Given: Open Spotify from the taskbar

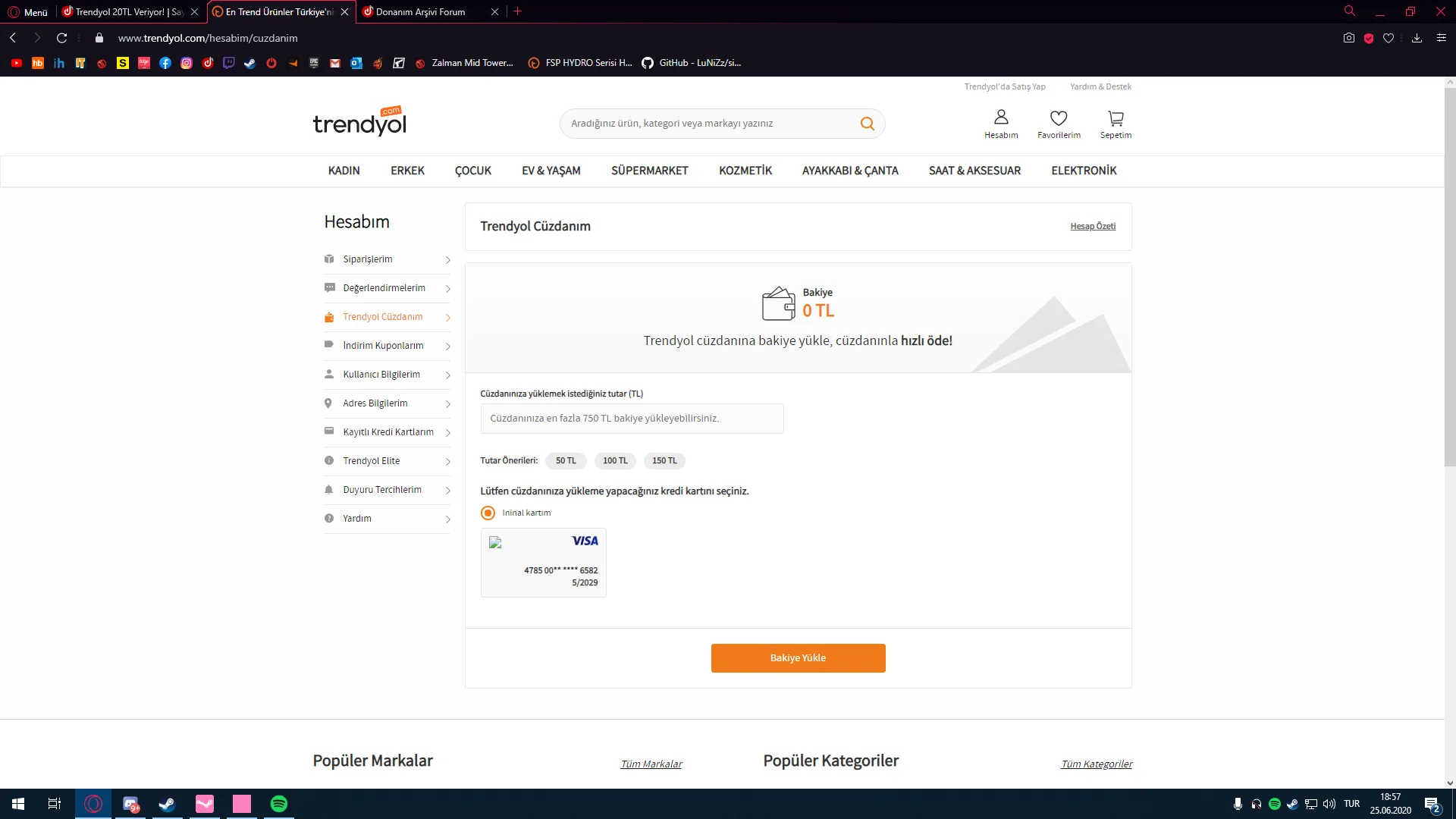Looking at the screenshot, I should (278, 804).
